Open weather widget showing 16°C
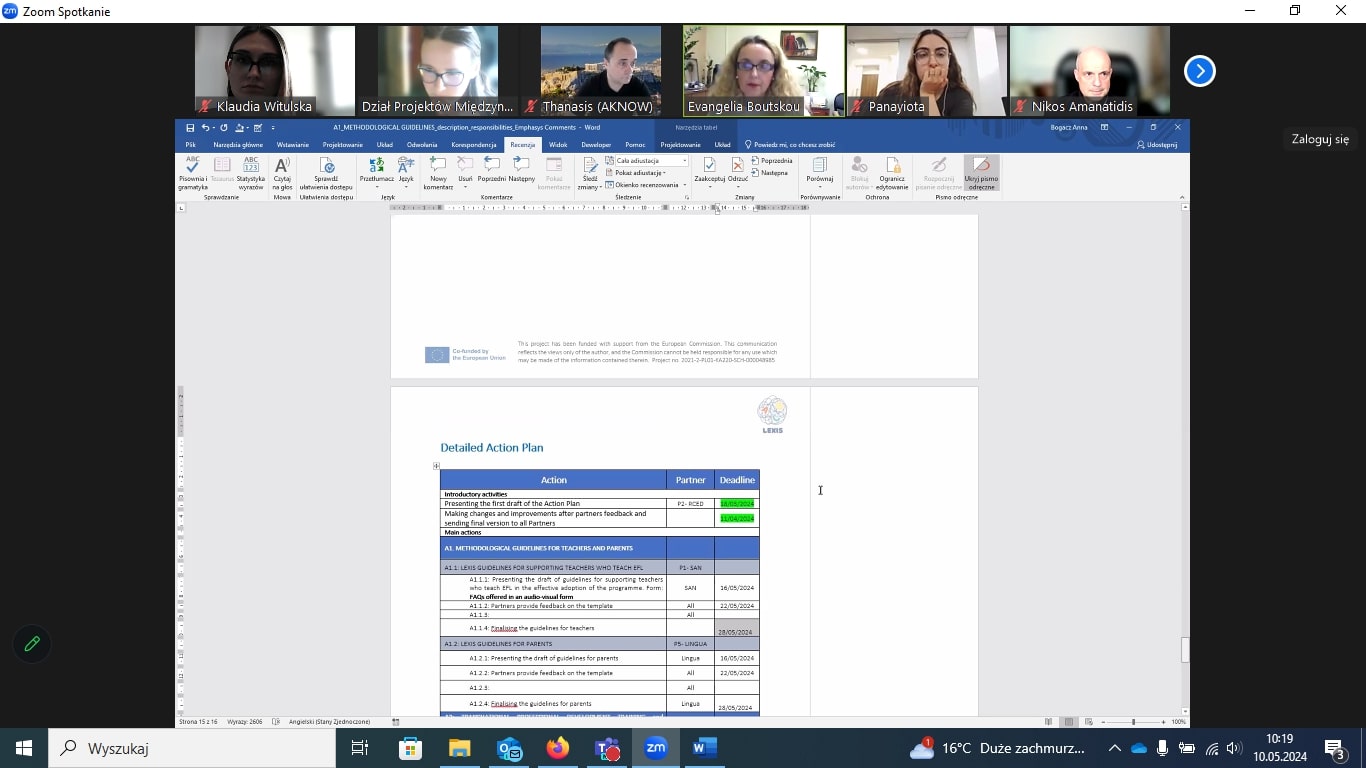This screenshot has width=1366, height=768. [997, 748]
